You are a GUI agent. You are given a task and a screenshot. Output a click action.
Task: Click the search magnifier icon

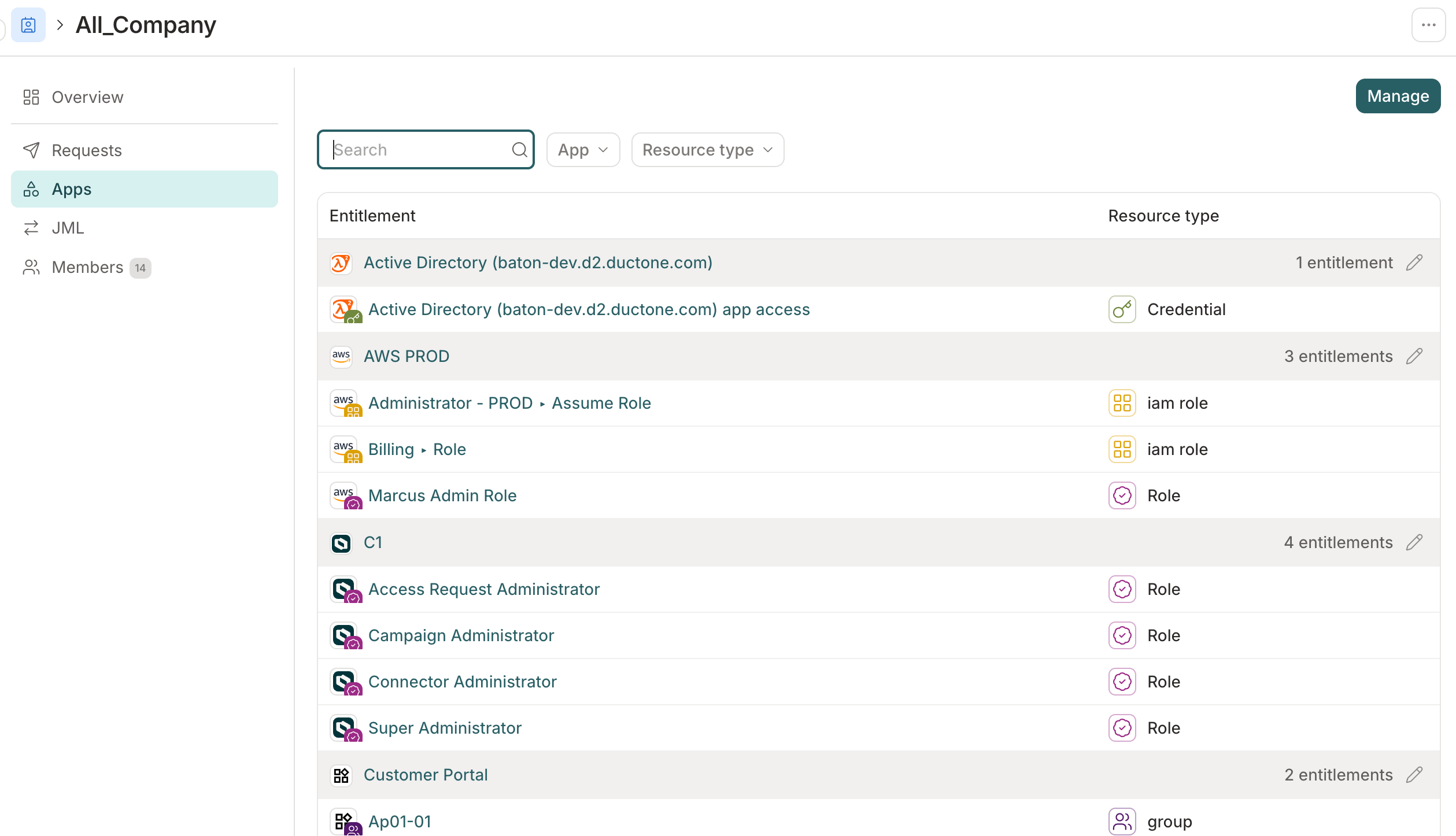click(519, 150)
